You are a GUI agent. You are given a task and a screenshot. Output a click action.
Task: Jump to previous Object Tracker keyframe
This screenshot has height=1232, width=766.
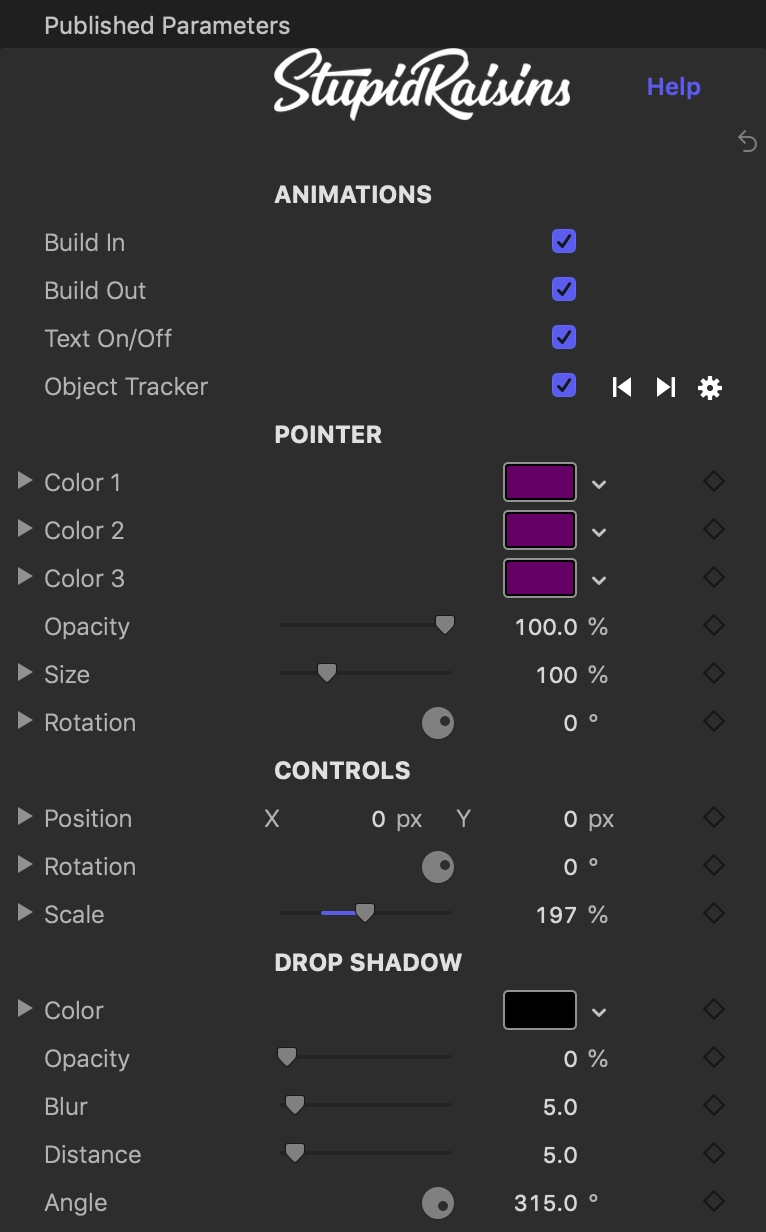coord(622,387)
